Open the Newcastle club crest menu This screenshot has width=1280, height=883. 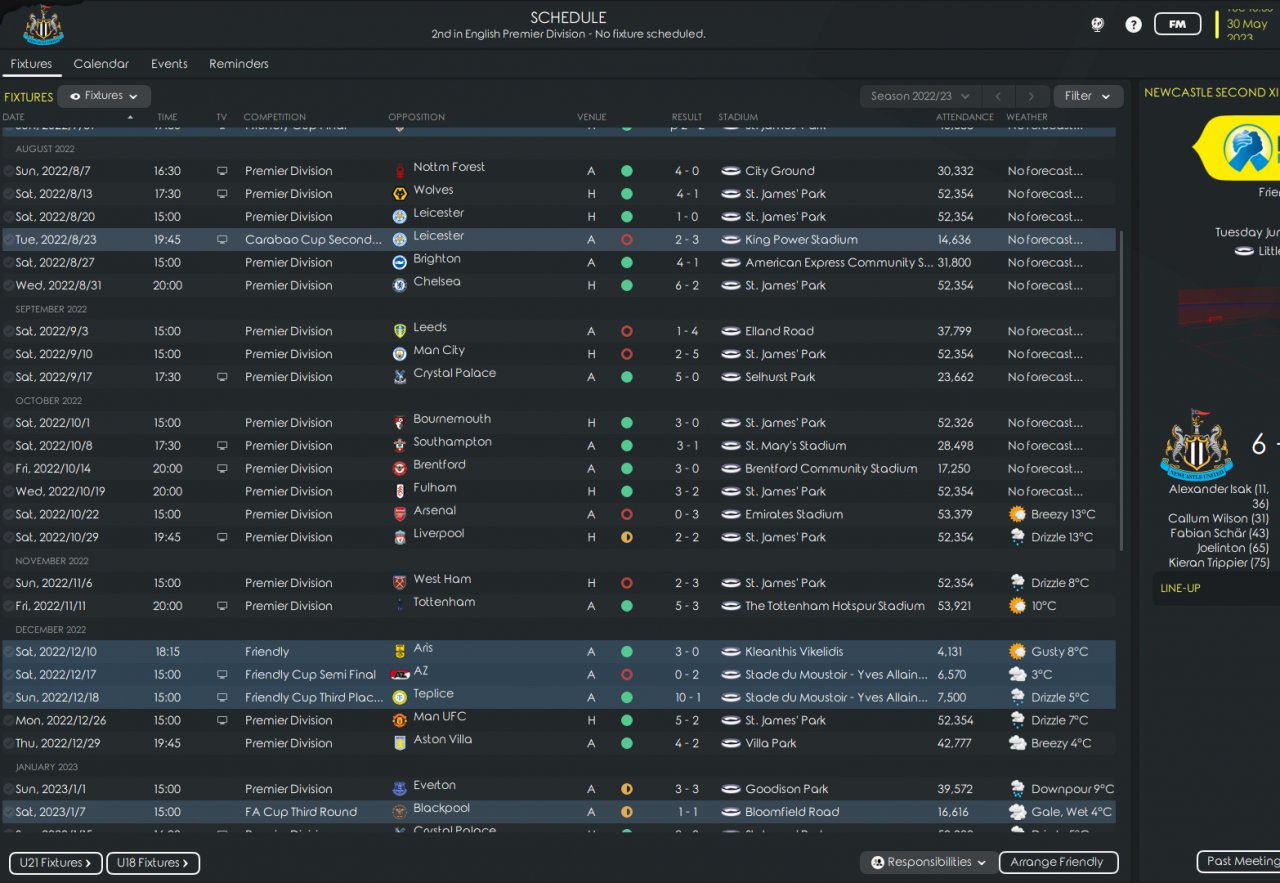44,24
